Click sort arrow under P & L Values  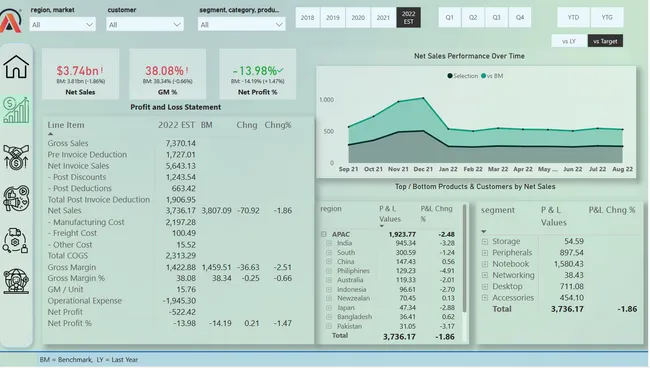(x=382, y=226)
